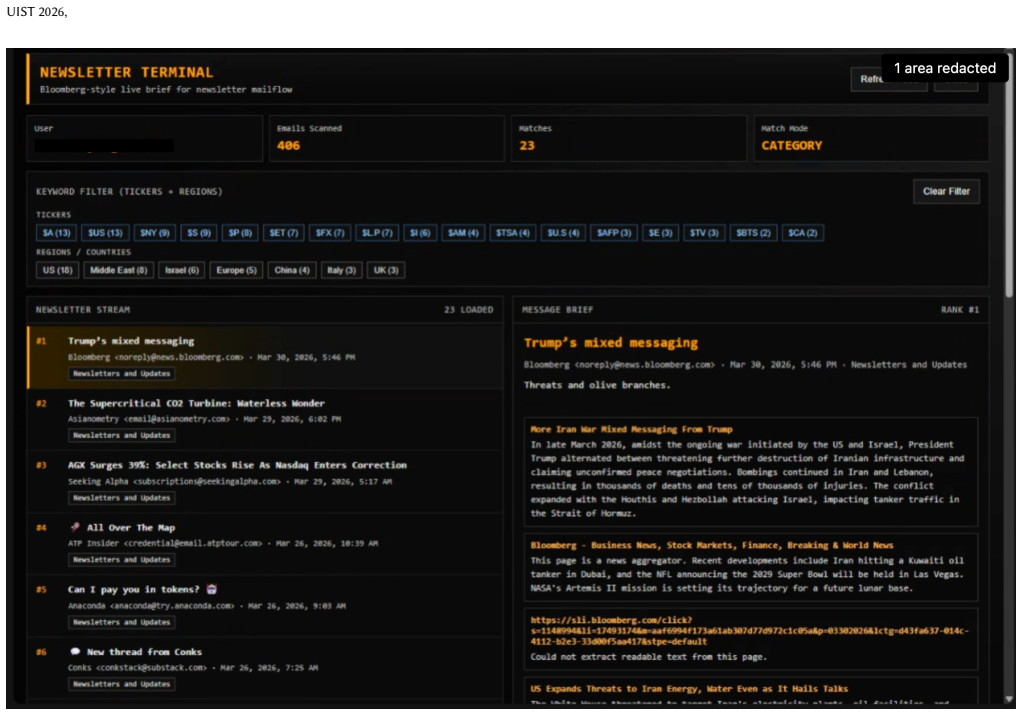
Task: Choose the $L.P (7) ticker chip
Action: click(x=377, y=233)
